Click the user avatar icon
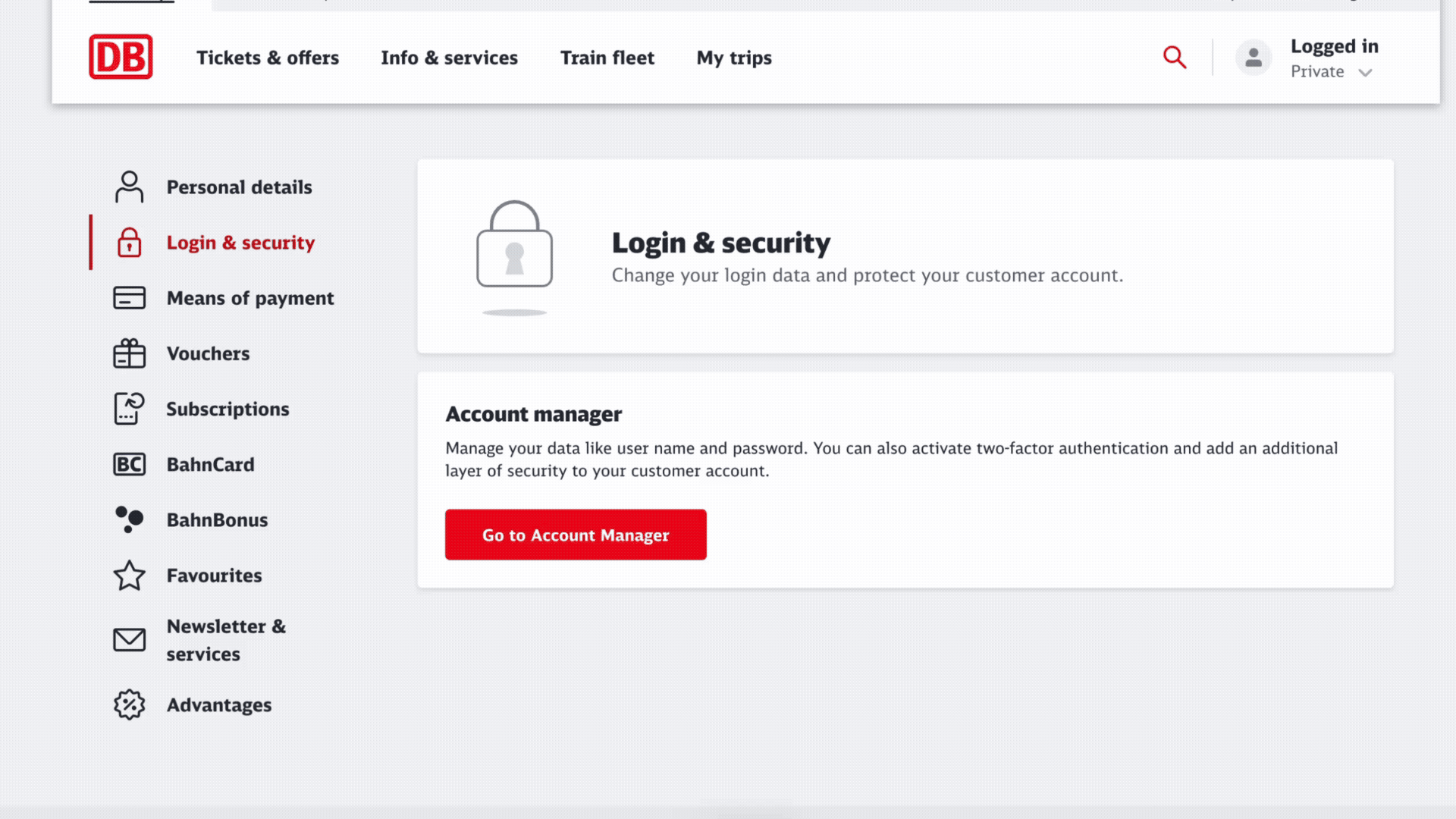The height and width of the screenshot is (819, 1456). (1254, 58)
